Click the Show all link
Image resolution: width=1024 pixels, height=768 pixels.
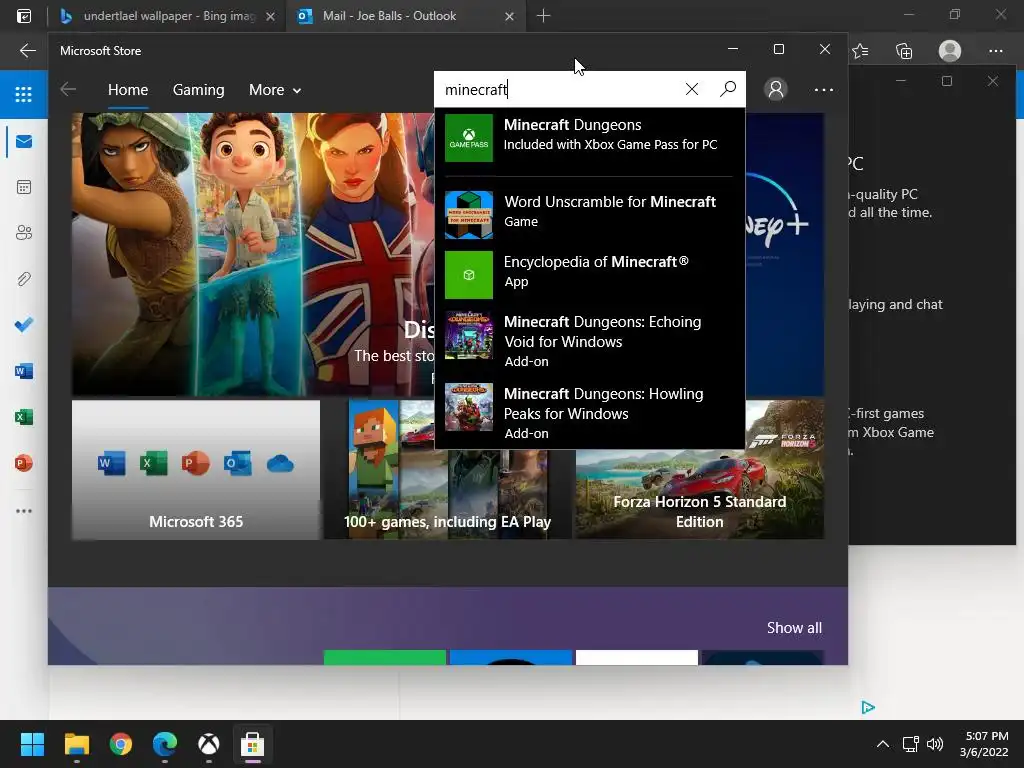click(794, 628)
